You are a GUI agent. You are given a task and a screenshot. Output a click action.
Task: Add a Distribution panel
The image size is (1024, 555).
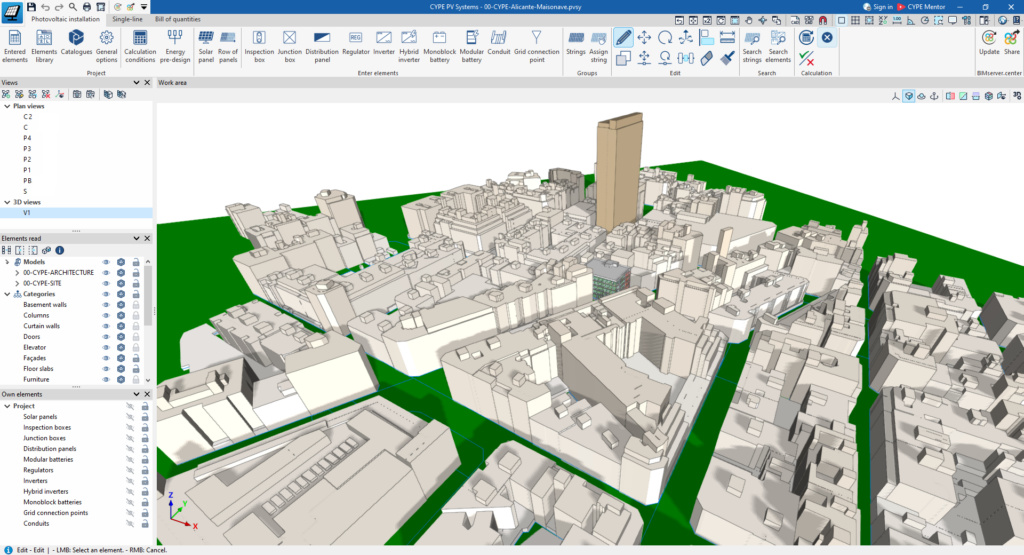click(322, 46)
